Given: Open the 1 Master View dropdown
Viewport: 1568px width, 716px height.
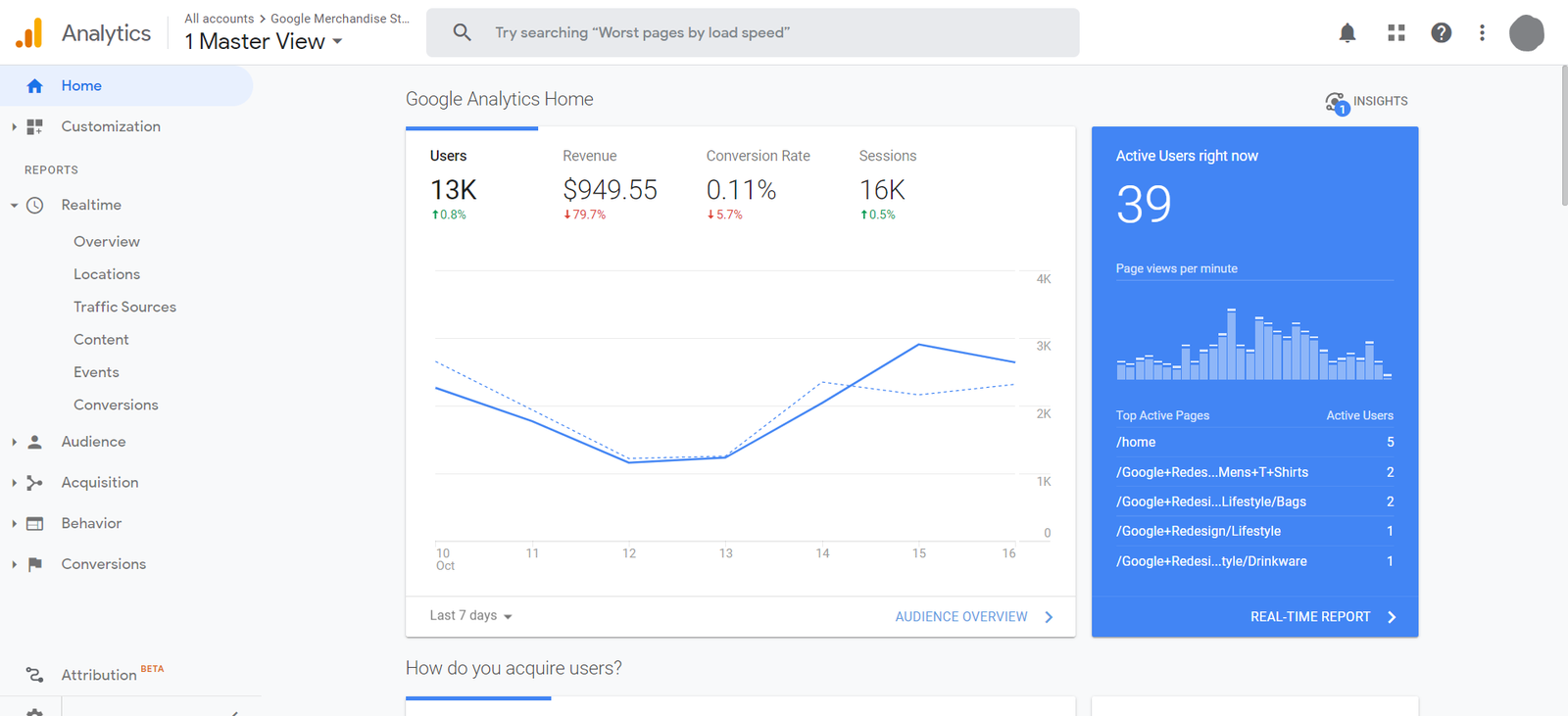Looking at the screenshot, I should (264, 42).
